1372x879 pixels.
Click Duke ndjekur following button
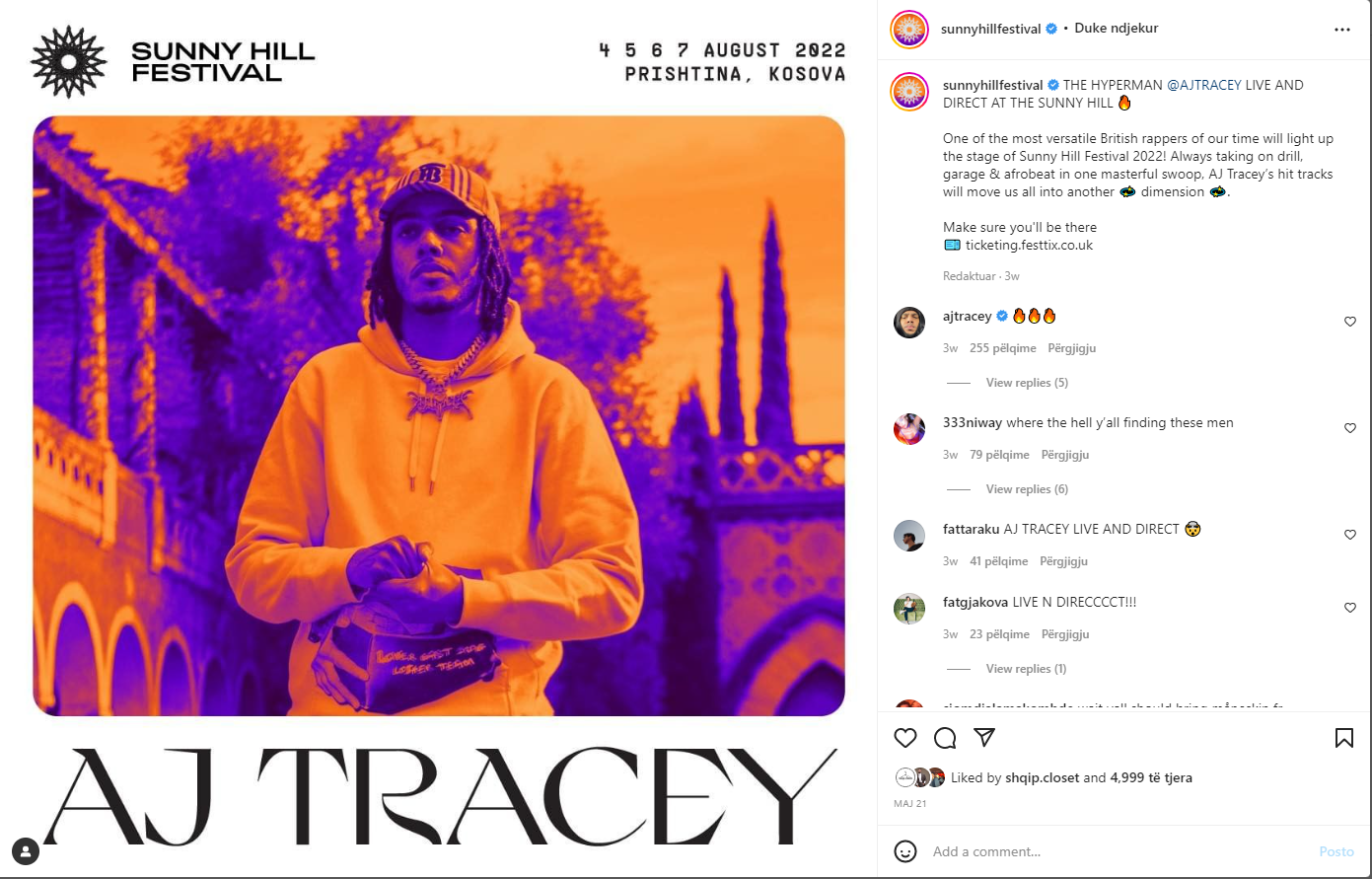click(1117, 29)
